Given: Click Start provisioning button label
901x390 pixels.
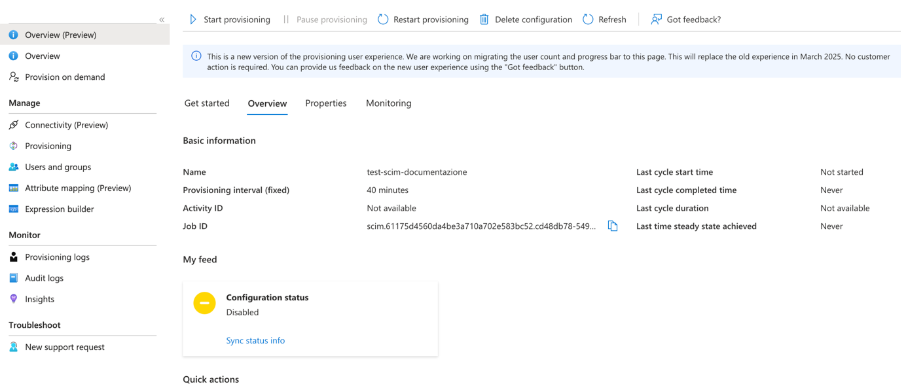Looking at the screenshot, I should click(237, 20).
